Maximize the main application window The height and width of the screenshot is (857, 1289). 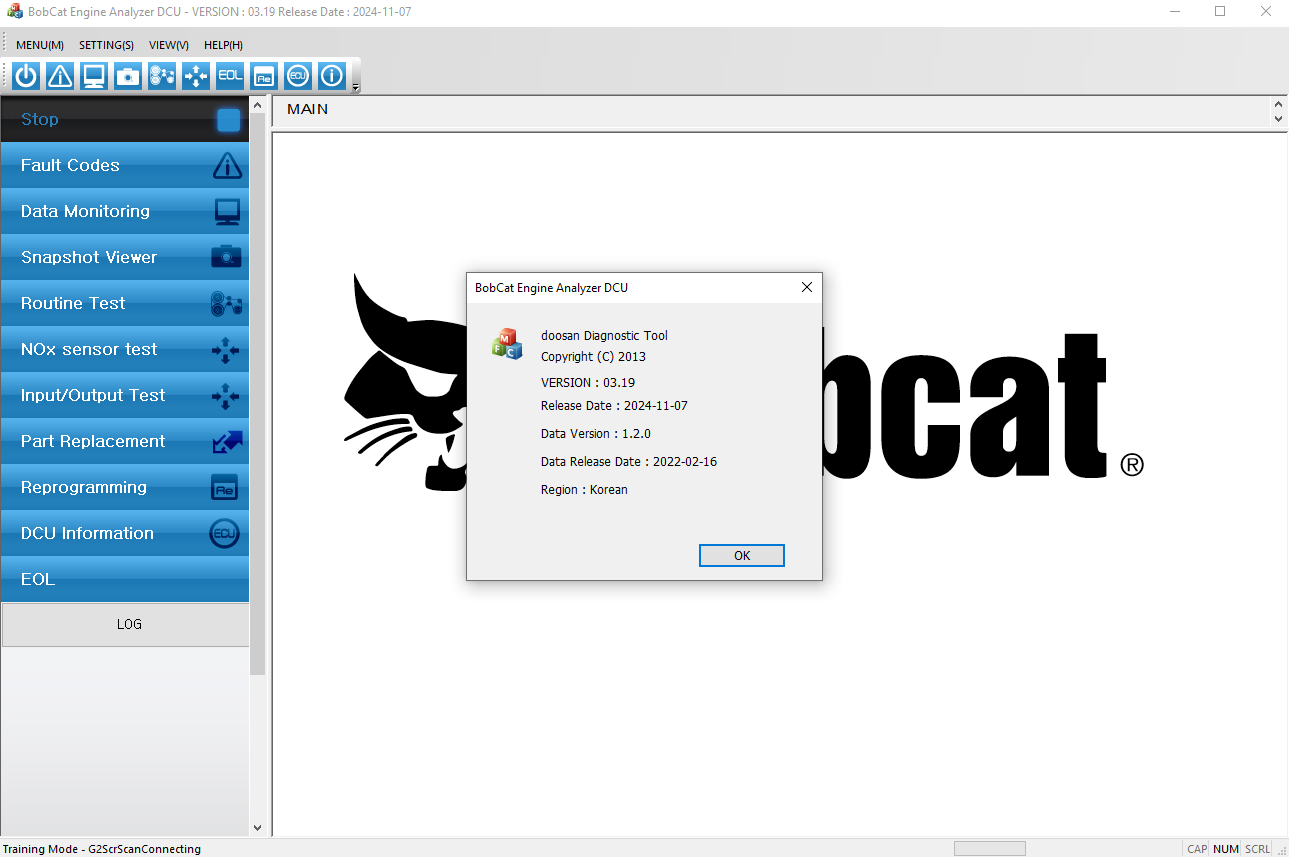click(1220, 12)
